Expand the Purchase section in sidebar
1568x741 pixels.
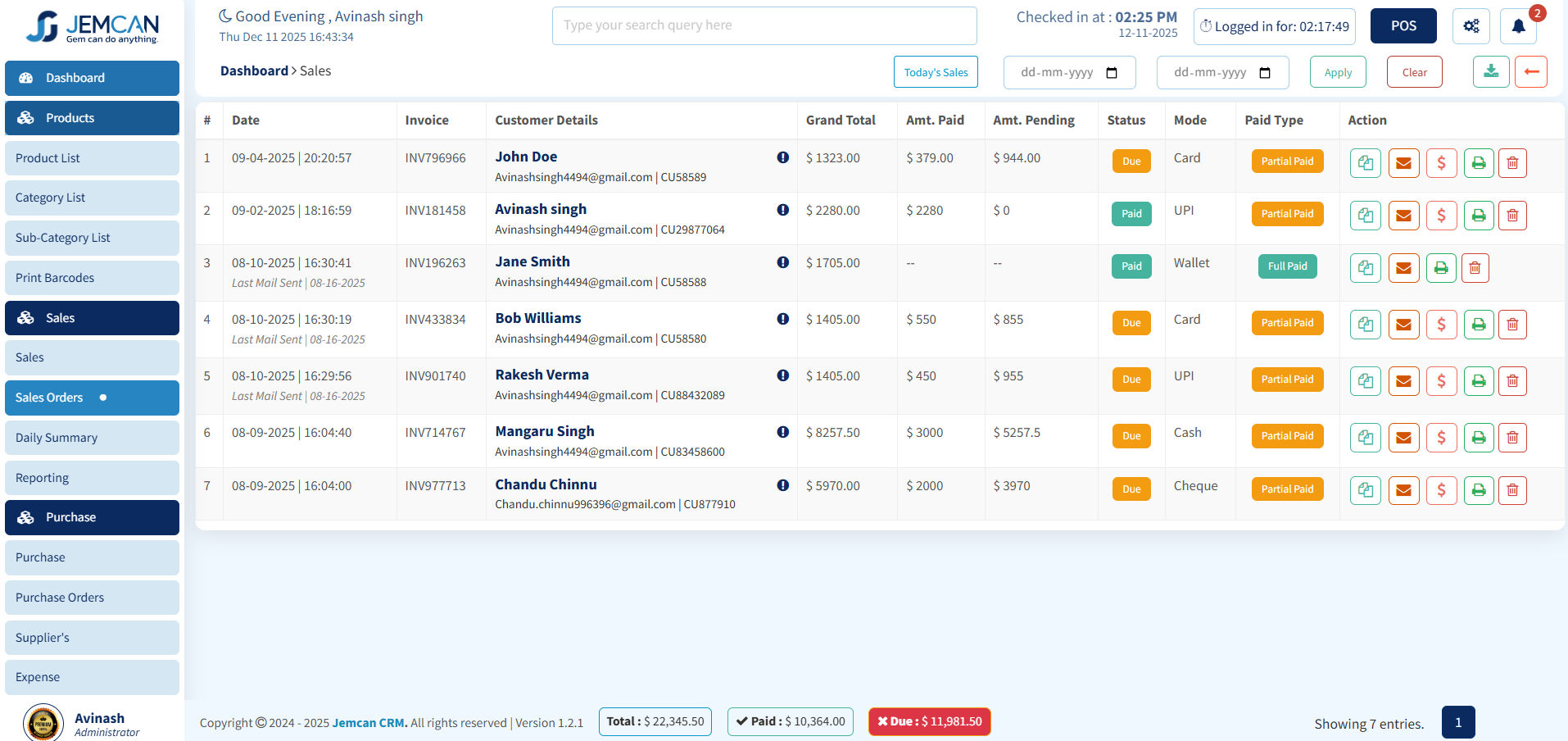(x=91, y=517)
